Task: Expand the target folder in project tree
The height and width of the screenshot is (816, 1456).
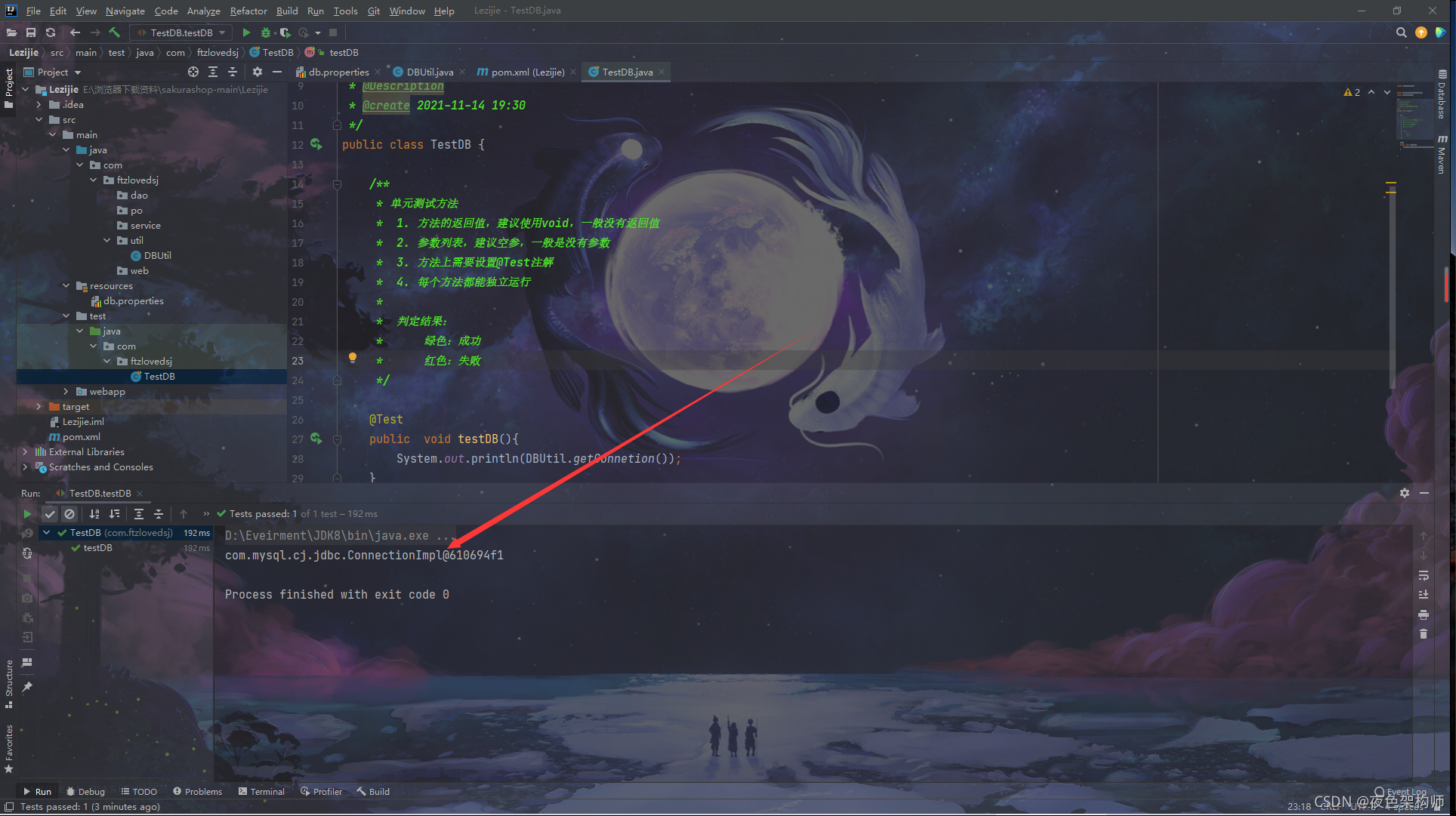Action: [x=38, y=406]
